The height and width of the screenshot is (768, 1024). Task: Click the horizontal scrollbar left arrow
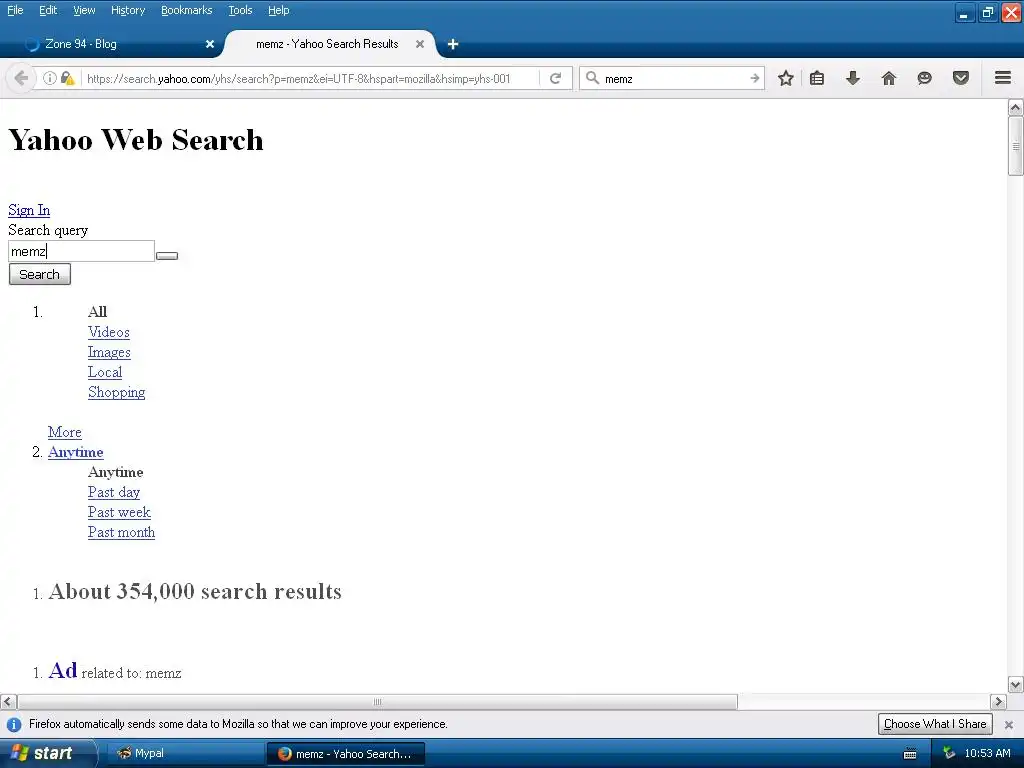coord(8,702)
